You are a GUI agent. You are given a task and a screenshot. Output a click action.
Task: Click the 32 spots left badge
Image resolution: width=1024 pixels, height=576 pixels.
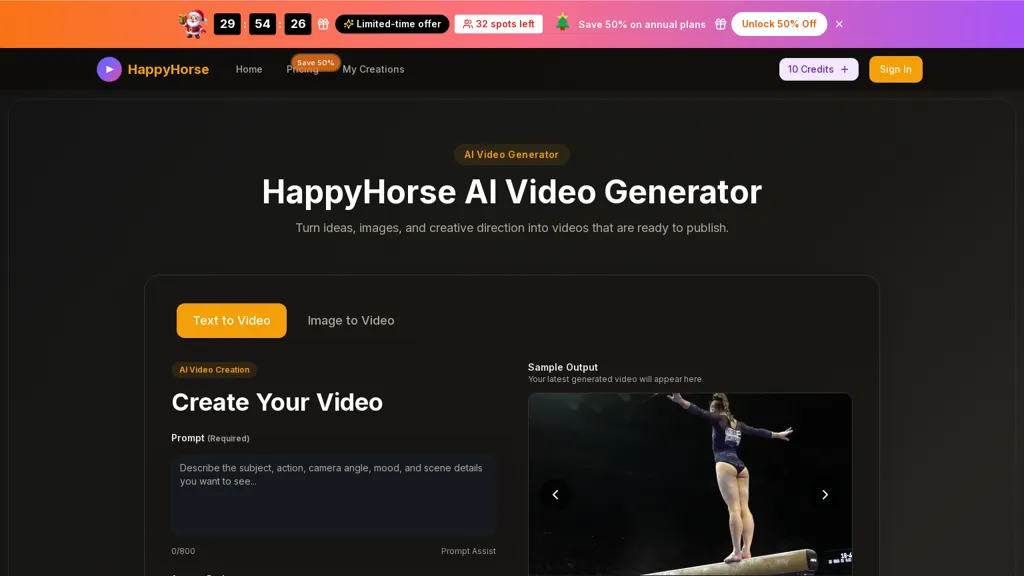(x=498, y=24)
